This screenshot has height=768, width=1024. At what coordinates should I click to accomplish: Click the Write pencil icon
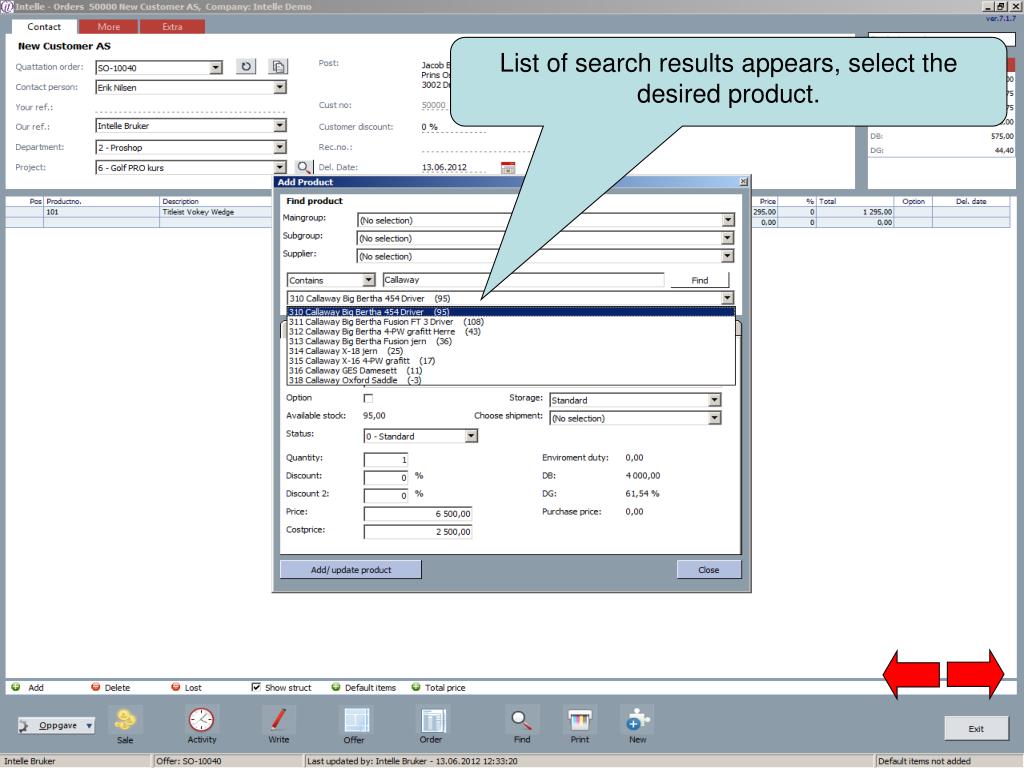278,720
